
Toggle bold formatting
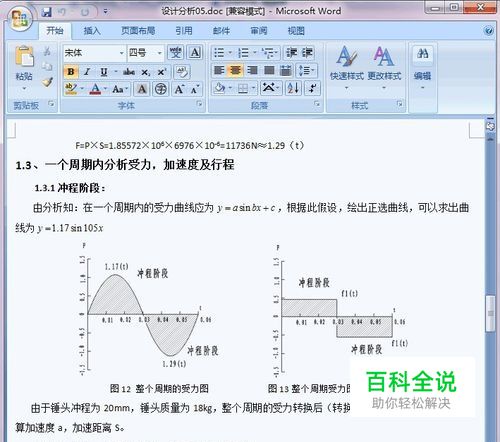point(71,72)
